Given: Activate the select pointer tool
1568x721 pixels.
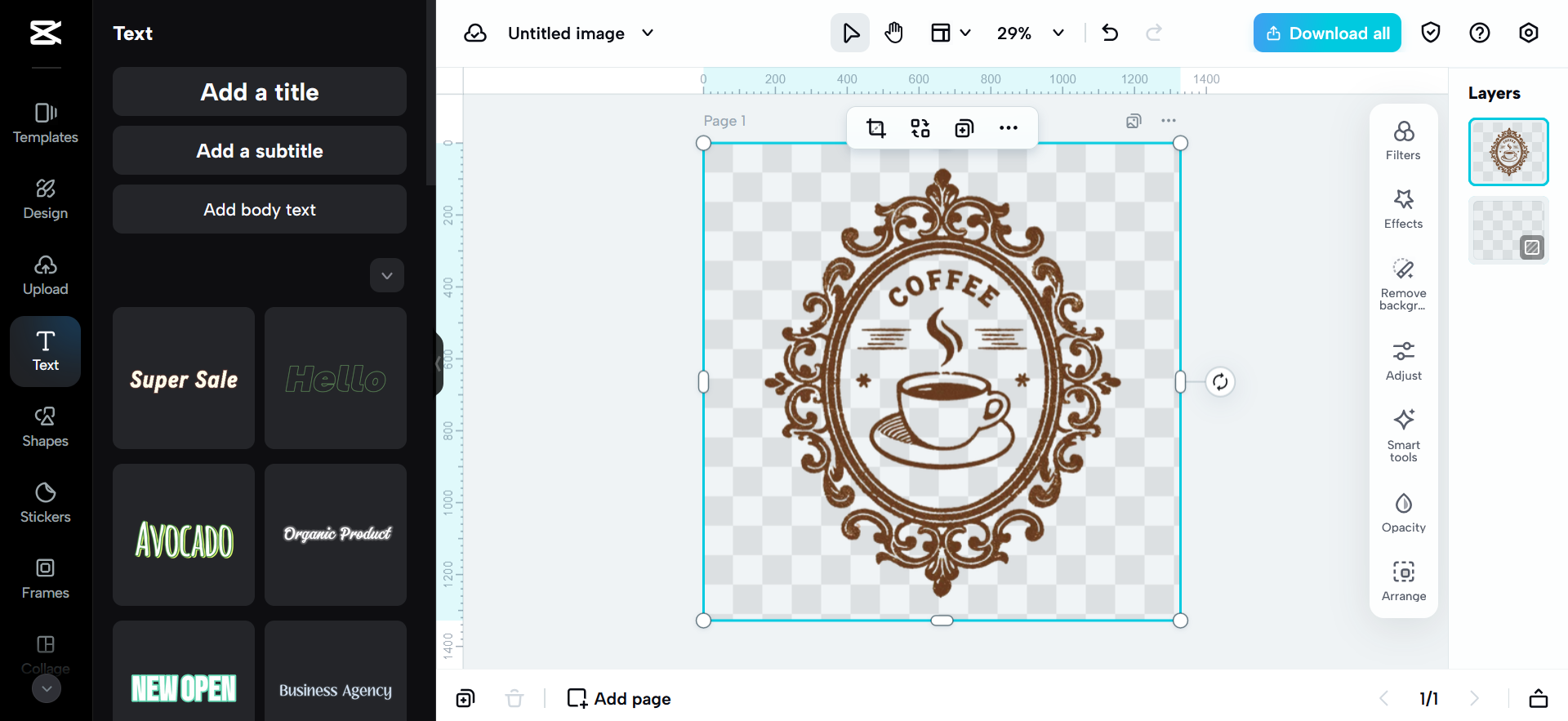Looking at the screenshot, I should (850, 33).
